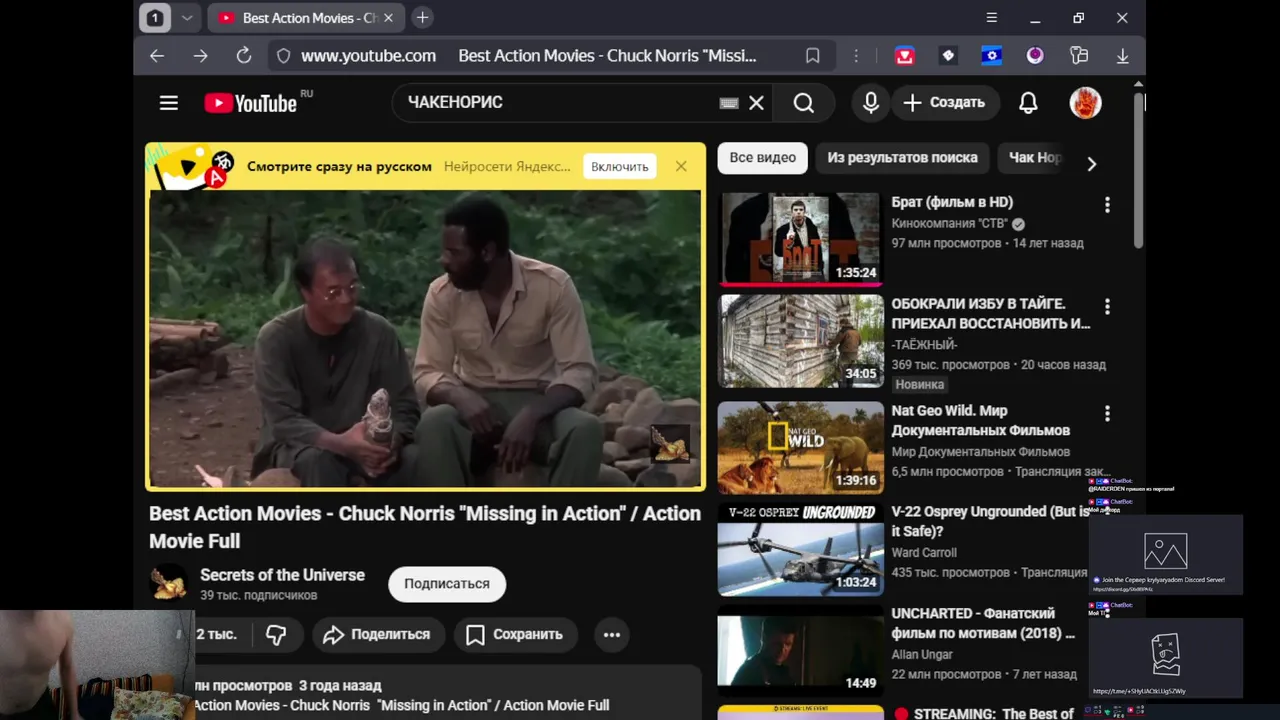Select the Best Action Movies browser tab
The height and width of the screenshot is (720, 1280).
click(x=305, y=18)
